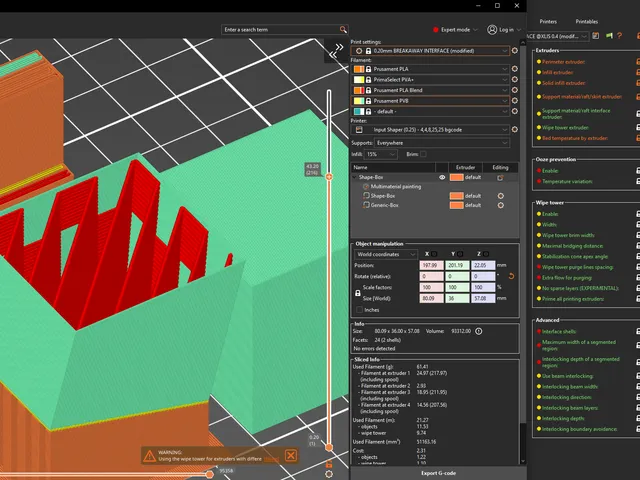Click the orange extruder swatch for Generic-Box

point(456,205)
